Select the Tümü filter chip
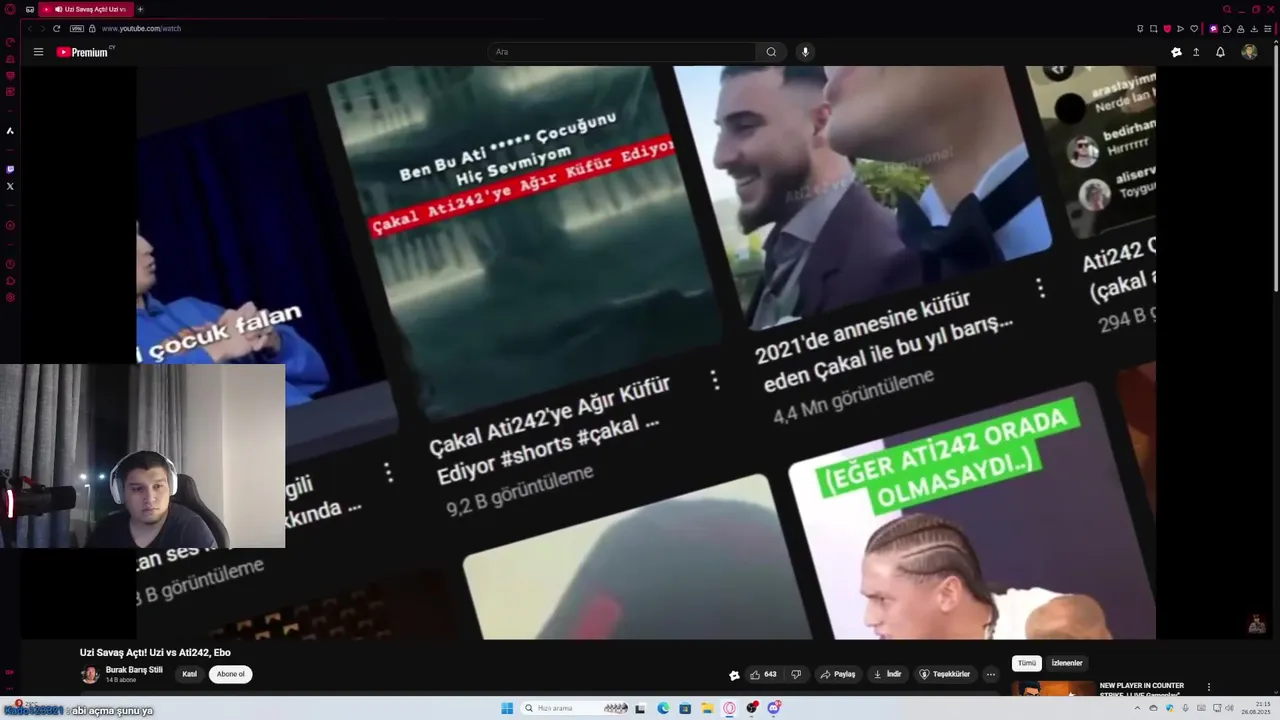Screen dimensions: 1280x720 coord(1027,663)
